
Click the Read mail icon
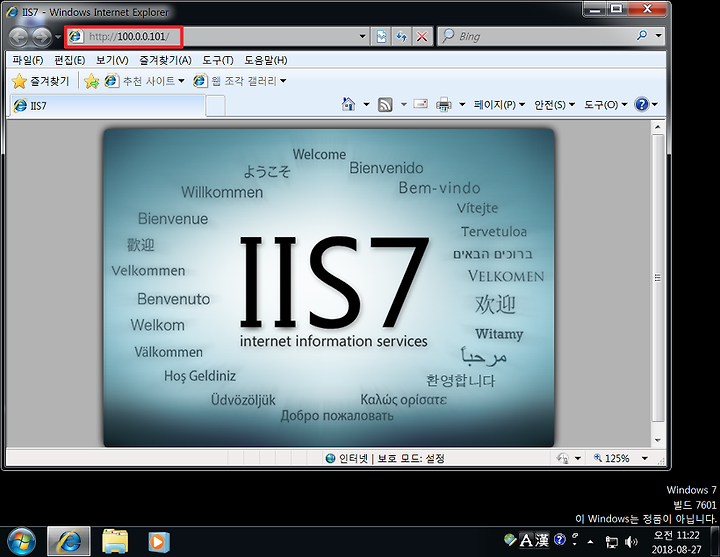[421, 104]
